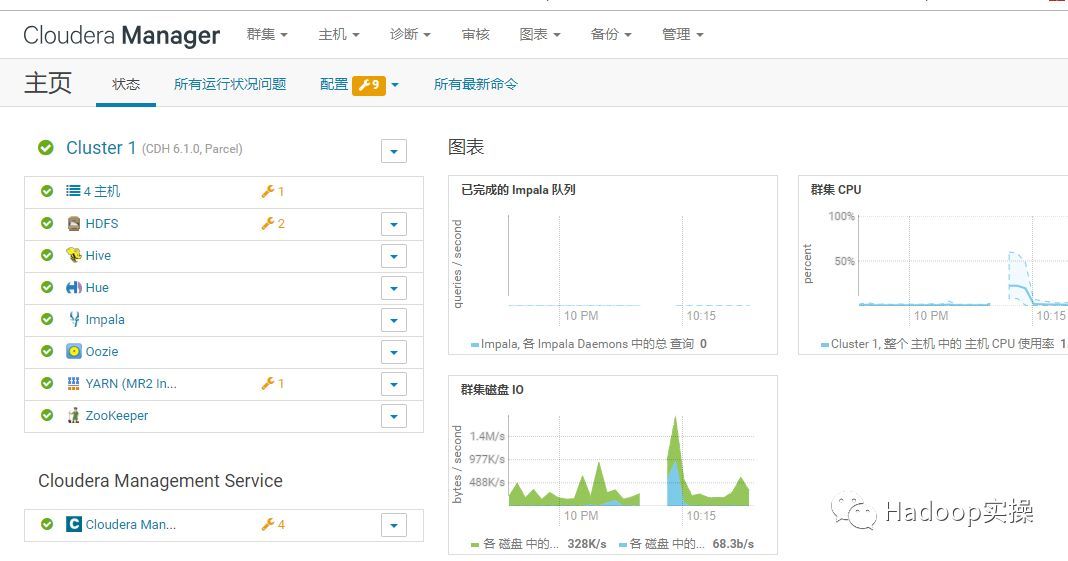
Task: Open the 群集 menu
Action: [x=266, y=34]
